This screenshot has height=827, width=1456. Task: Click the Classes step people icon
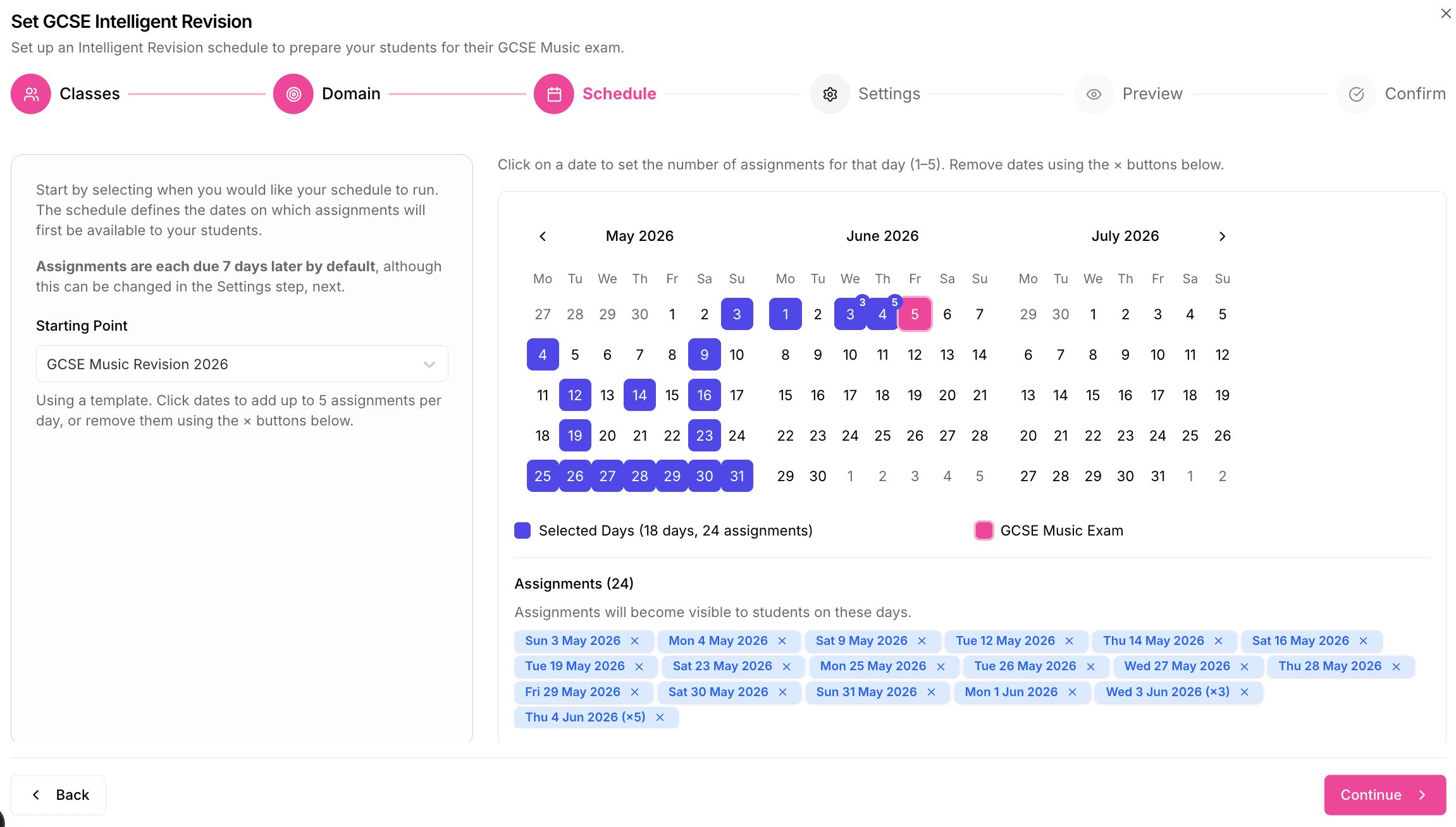pyautogui.click(x=31, y=94)
